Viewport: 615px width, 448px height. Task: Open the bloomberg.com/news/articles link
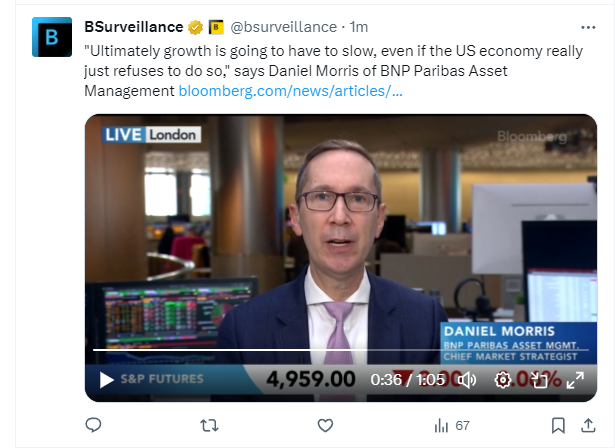[x=290, y=91]
